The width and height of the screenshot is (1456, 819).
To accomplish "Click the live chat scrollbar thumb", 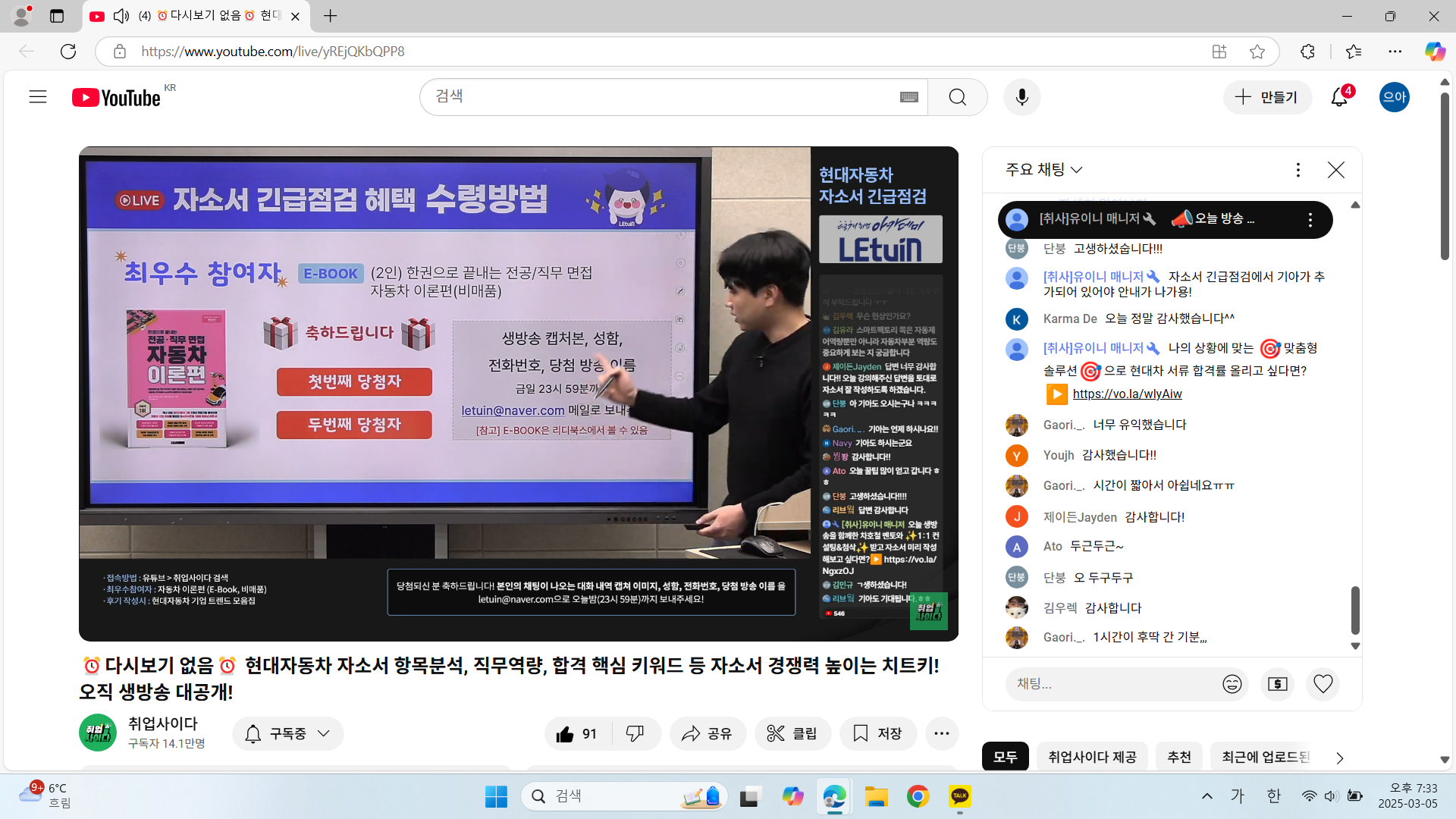I will [1355, 610].
